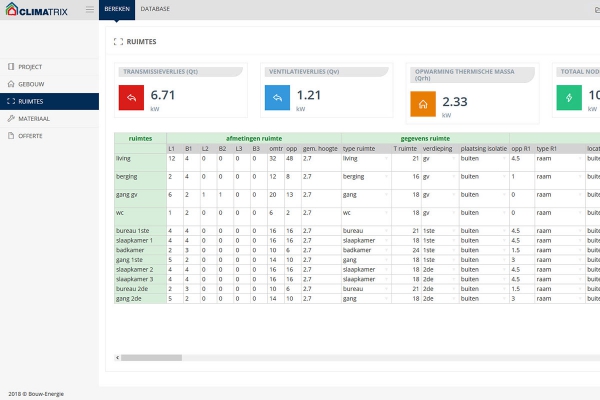Screen dimensions: 600x400
Task: Click the L1 value 12 for living
Action: pyautogui.click(x=172, y=158)
